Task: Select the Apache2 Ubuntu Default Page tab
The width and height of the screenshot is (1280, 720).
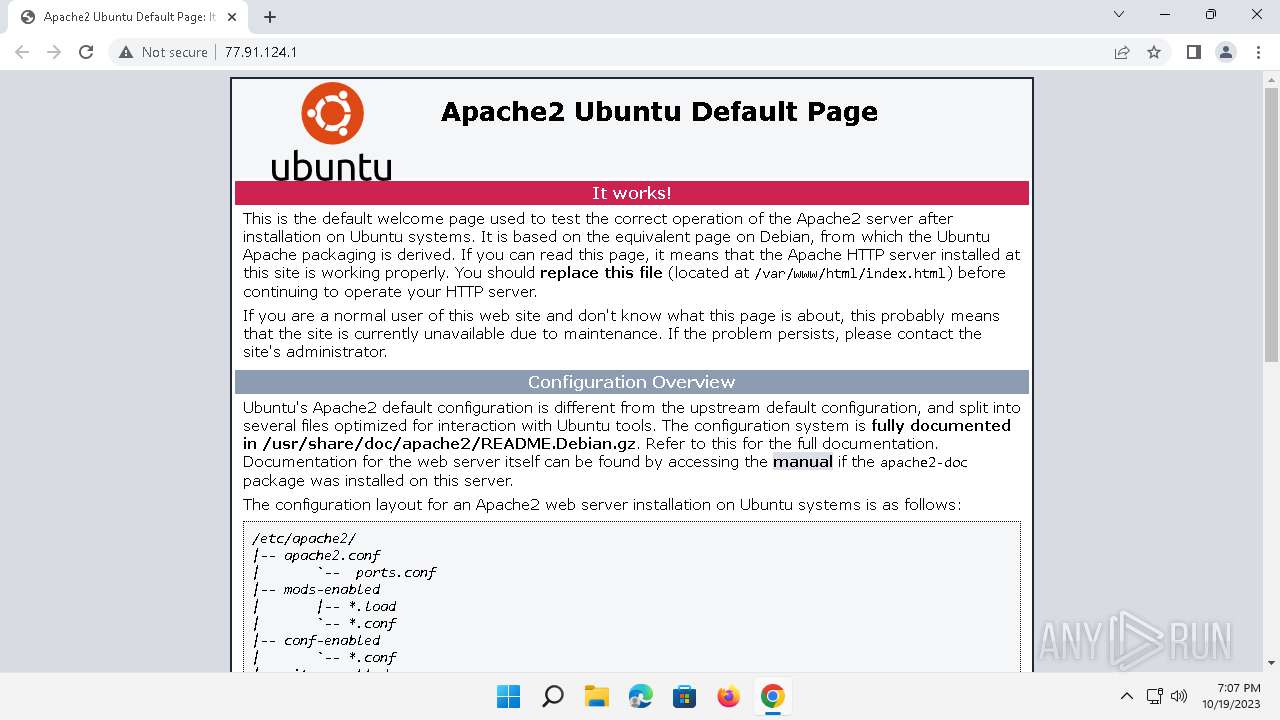Action: [x=128, y=17]
